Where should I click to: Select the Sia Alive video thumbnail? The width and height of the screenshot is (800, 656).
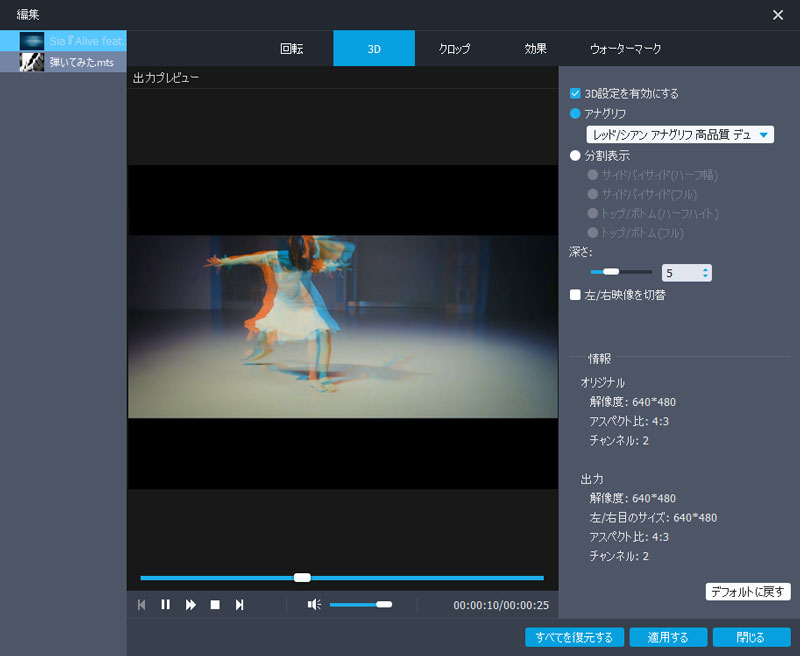pos(32,41)
